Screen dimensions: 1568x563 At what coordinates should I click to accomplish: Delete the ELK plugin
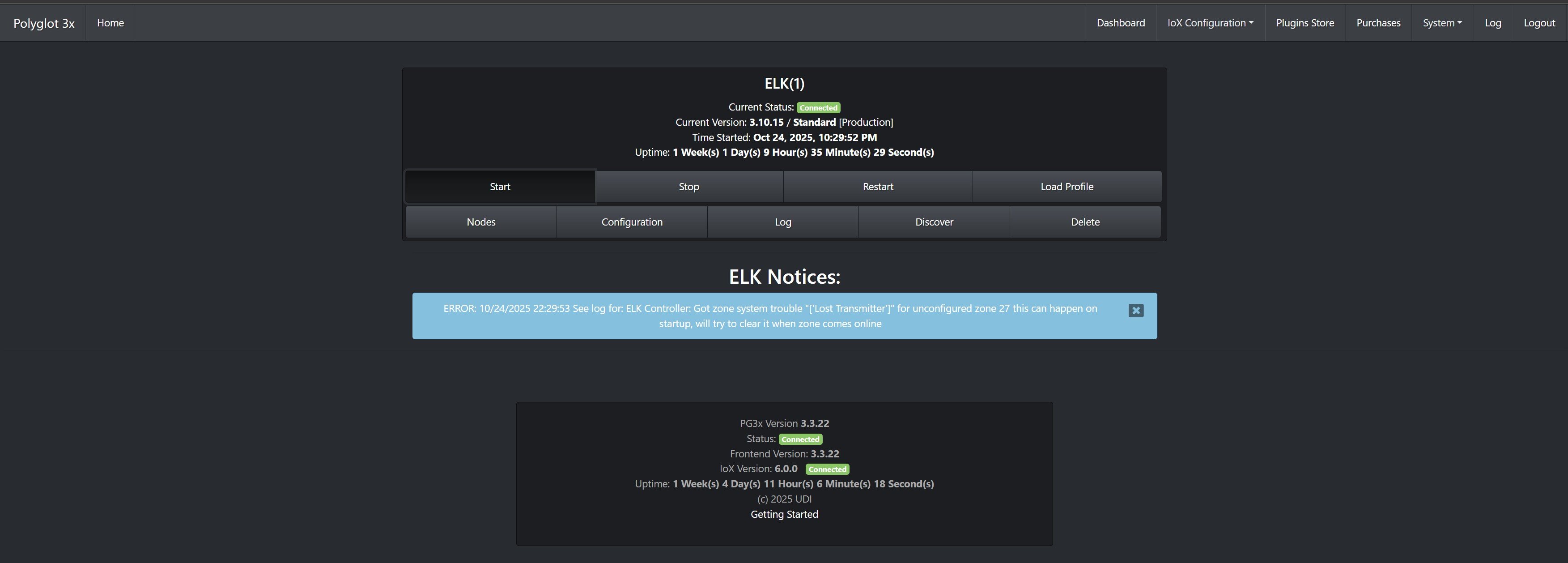coord(1085,222)
